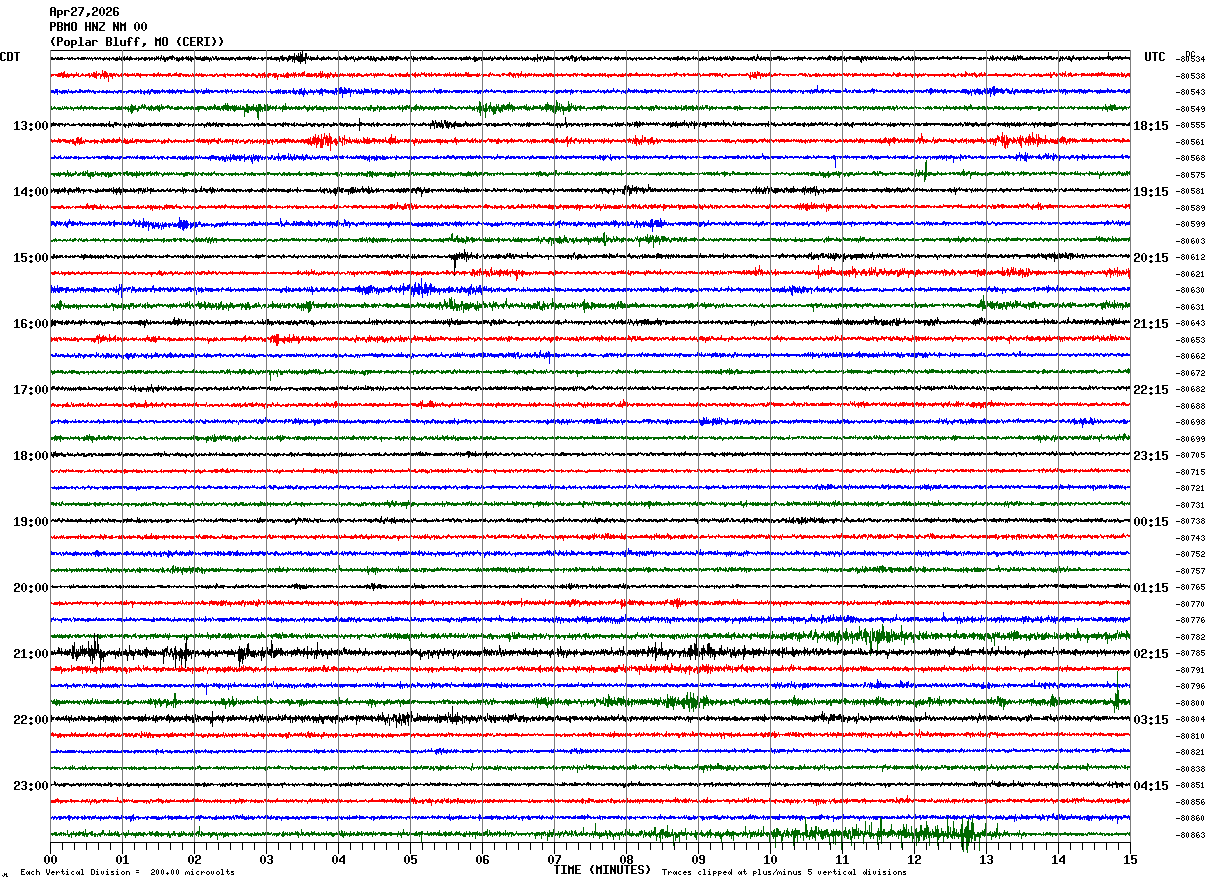
Task: Click the 20:00 CDT time label
Action: coord(31,588)
